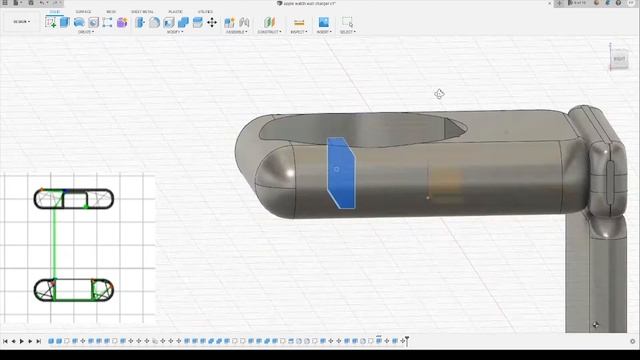Image resolution: width=640 pixels, height=360 pixels.
Task: Select the Shell tool
Action: 169,22
